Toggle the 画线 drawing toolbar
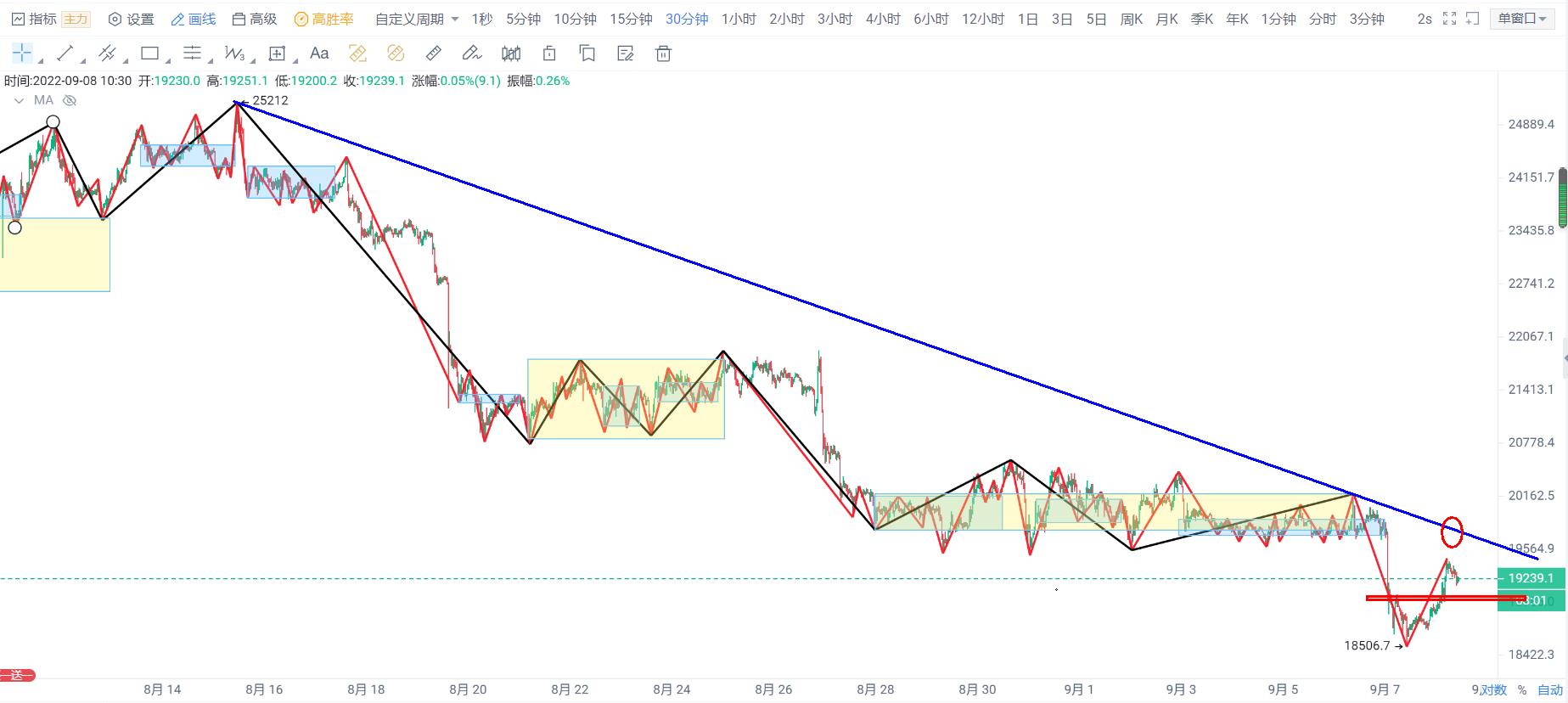Viewport: 1568px width, 703px height. click(x=194, y=19)
